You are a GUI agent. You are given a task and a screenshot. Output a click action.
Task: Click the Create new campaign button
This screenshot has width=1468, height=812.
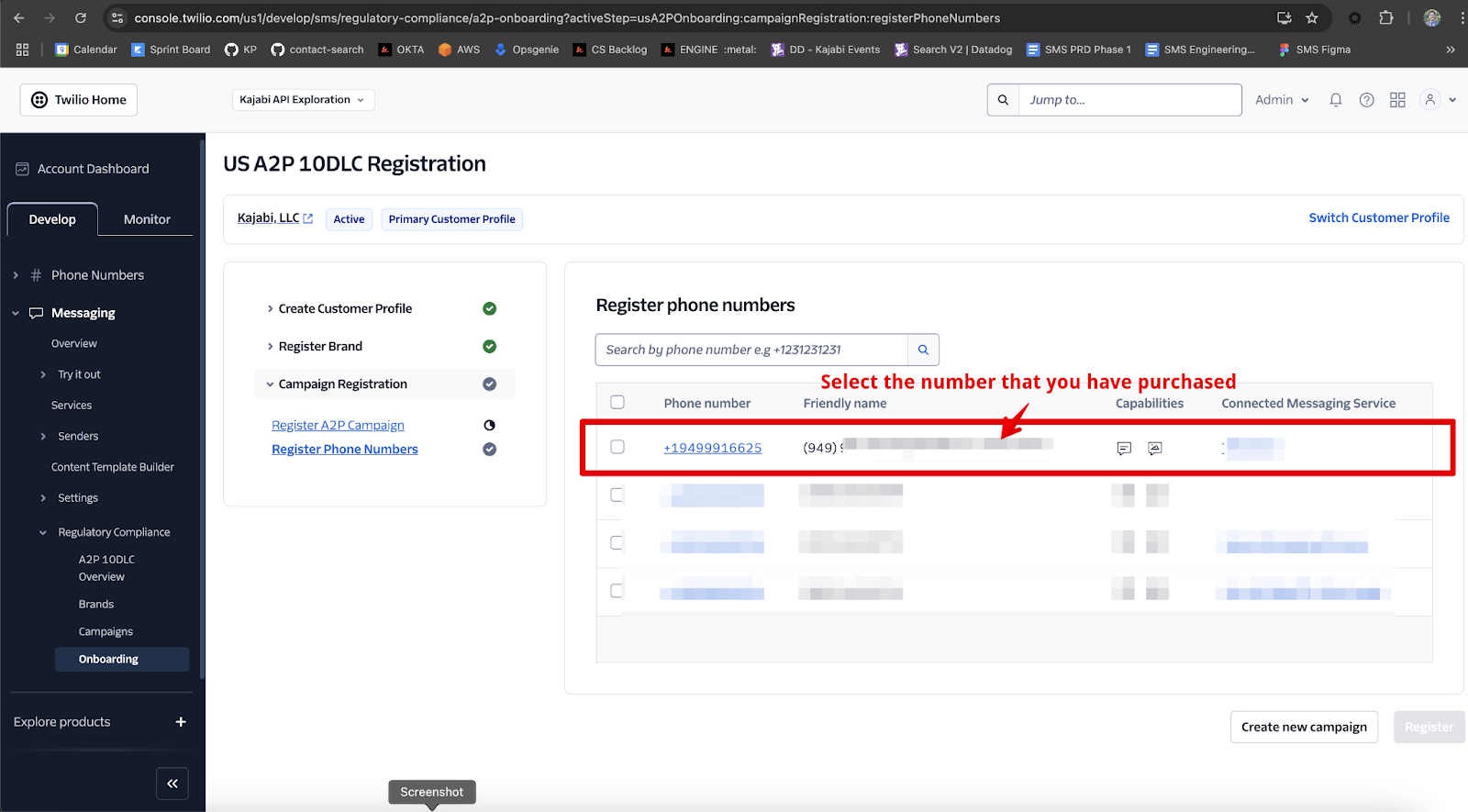[1304, 727]
